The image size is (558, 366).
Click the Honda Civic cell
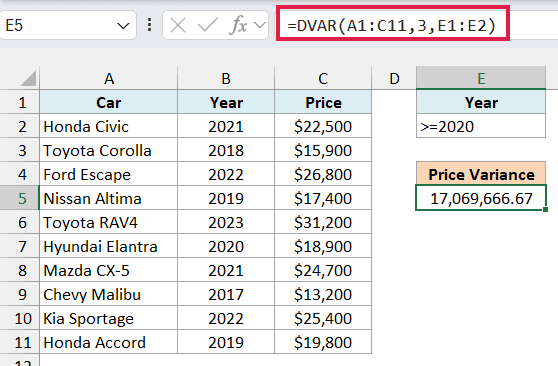point(109,126)
